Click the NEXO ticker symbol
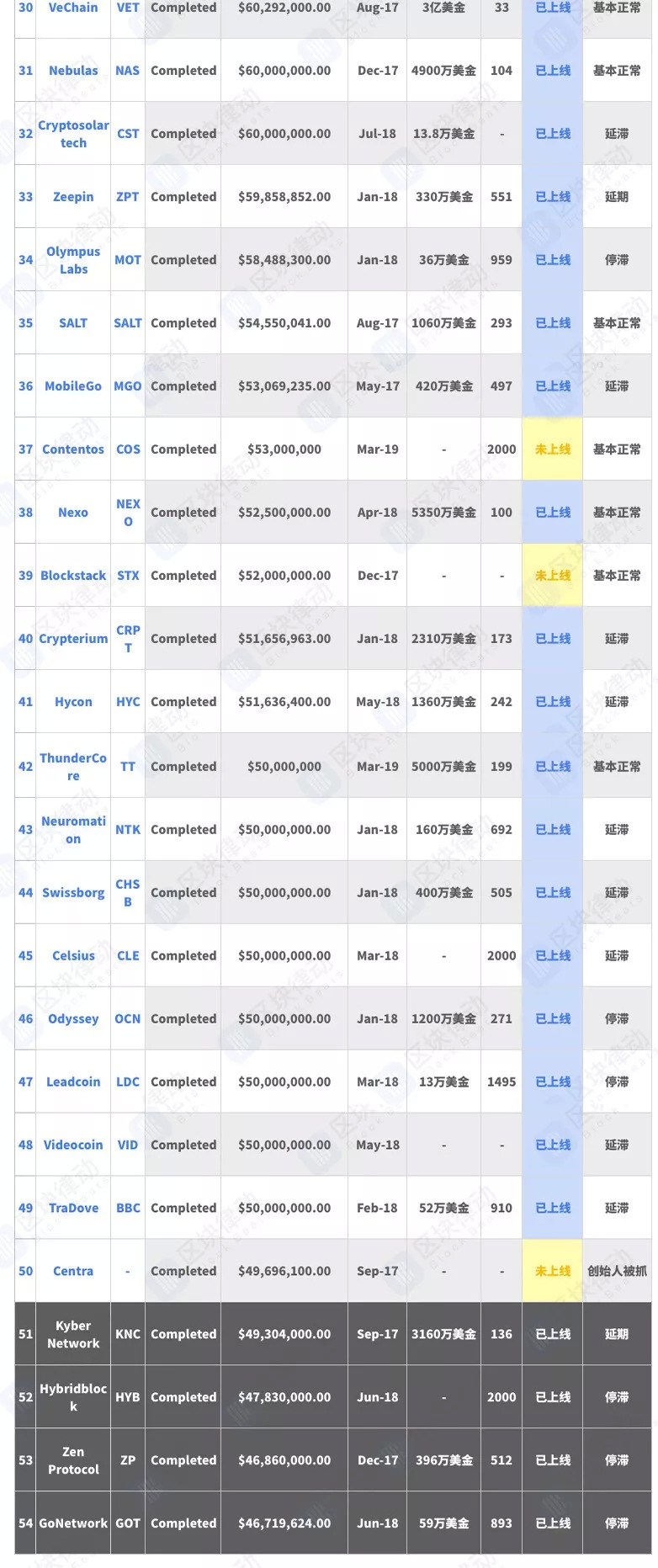Viewport: 658px width, 1568px height. pos(128,513)
